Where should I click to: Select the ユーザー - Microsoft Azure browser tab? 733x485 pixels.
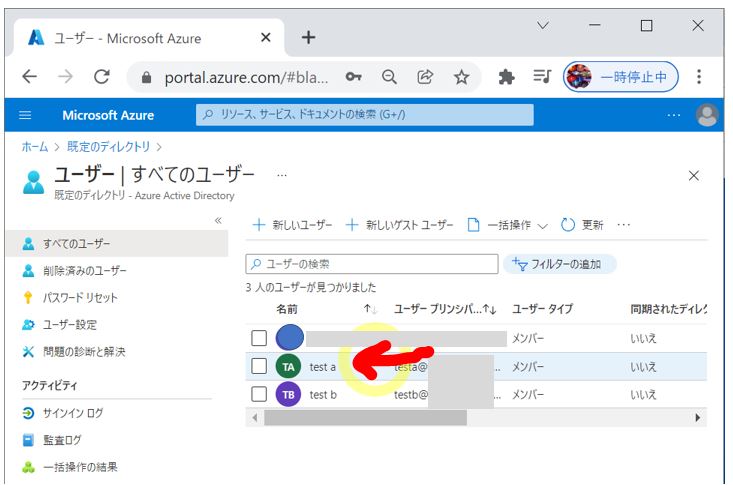click(x=149, y=38)
